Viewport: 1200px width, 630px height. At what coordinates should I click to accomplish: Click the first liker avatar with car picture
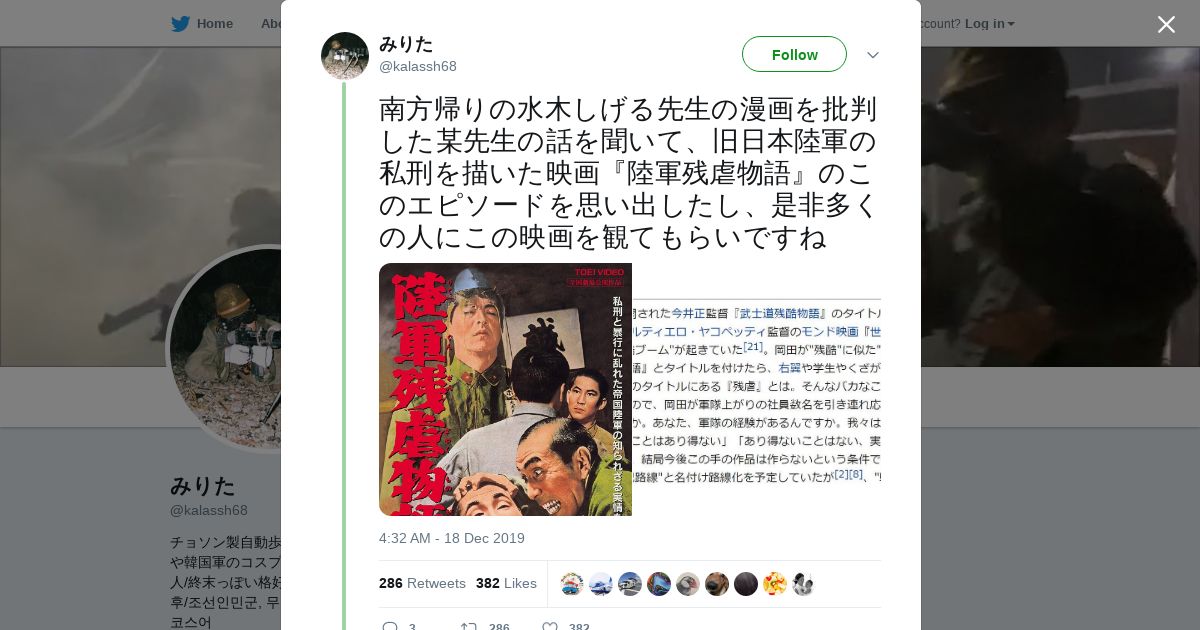pos(572,584)
